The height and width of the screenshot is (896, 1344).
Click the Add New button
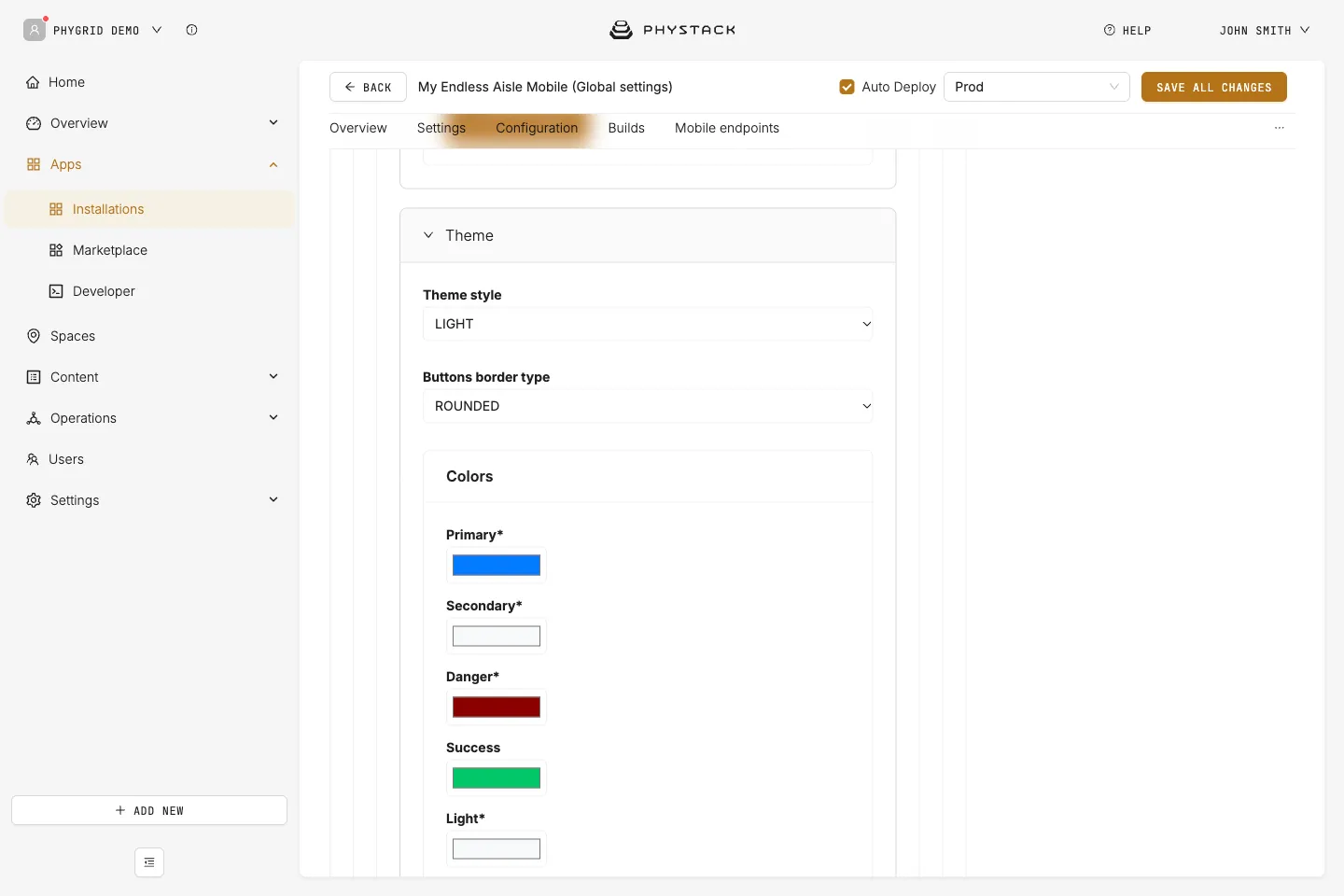tap(149, 810)
